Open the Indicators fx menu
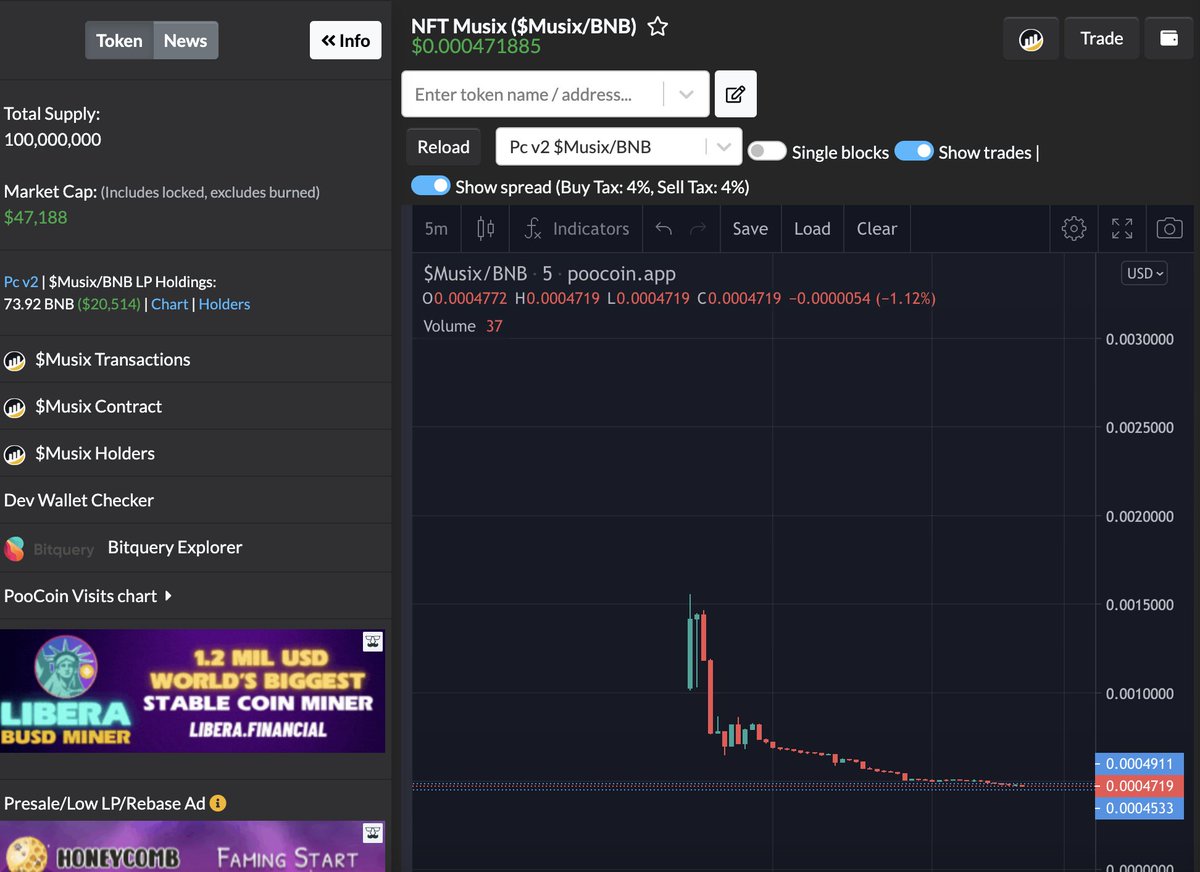This screenshot has width=1200, height=872. click(577, 229)
